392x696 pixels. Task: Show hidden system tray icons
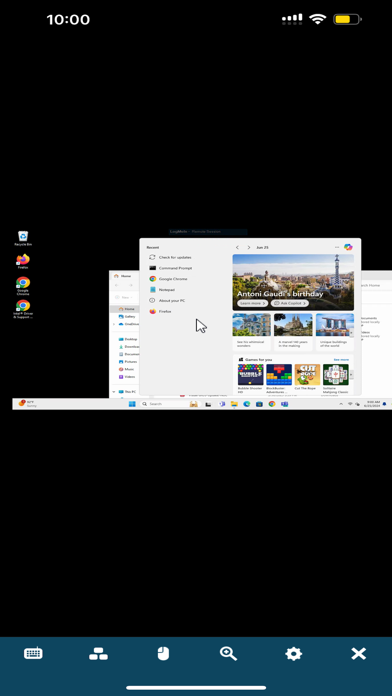point(341,404)
